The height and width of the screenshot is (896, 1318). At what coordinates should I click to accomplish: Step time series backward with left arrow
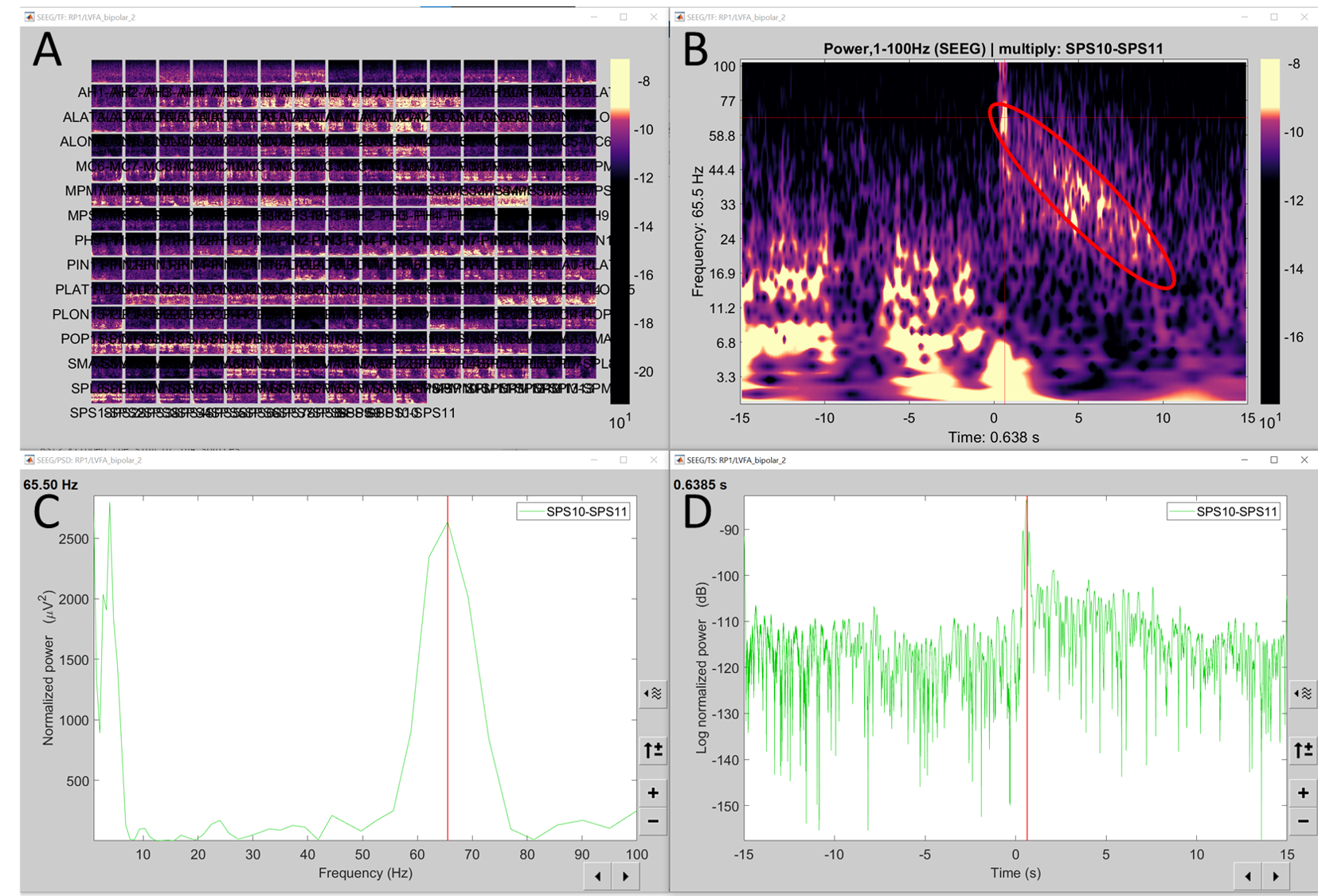[1247, 876]
